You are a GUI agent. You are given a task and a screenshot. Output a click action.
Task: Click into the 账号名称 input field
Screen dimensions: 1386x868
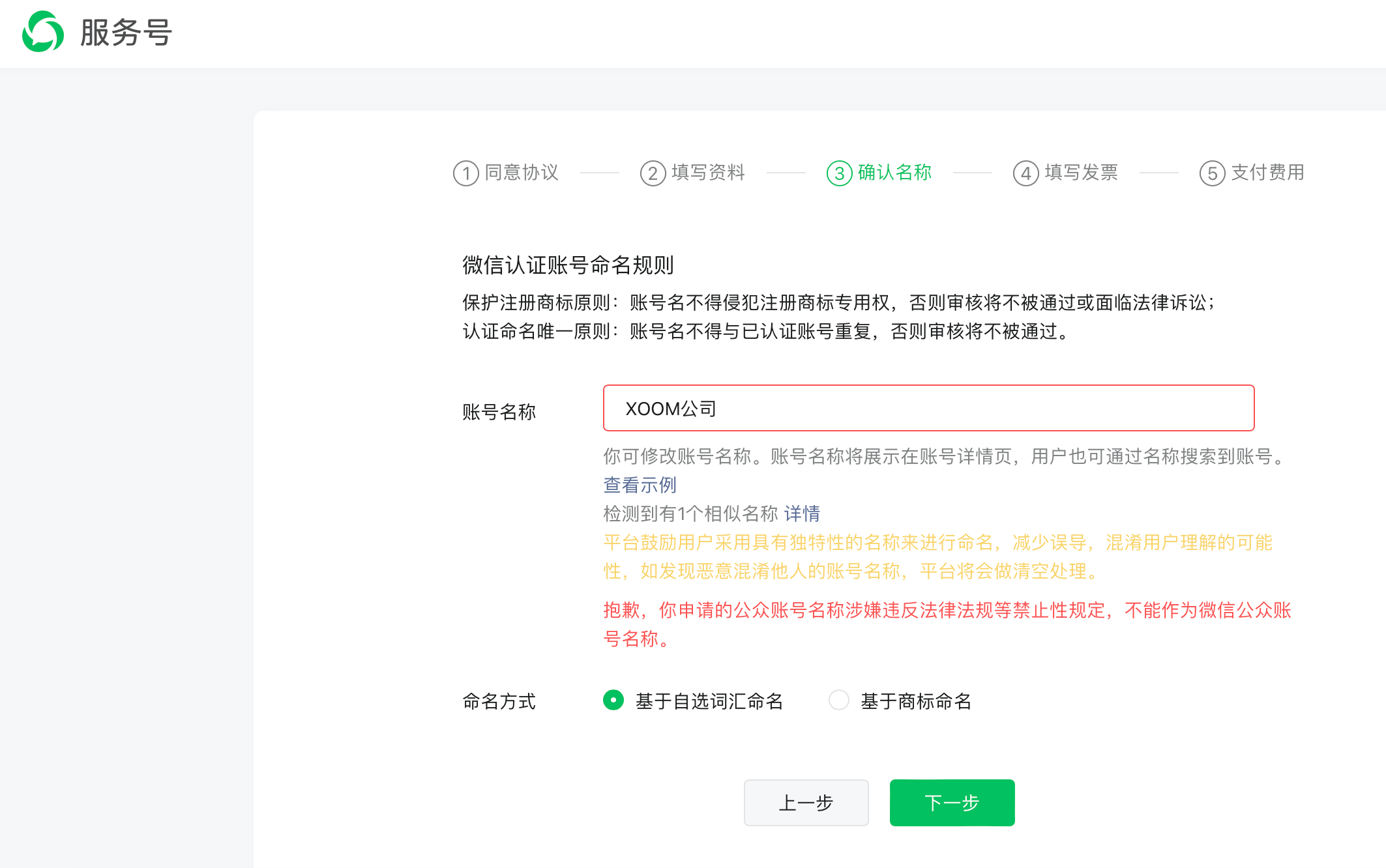[x=928, y=409]
